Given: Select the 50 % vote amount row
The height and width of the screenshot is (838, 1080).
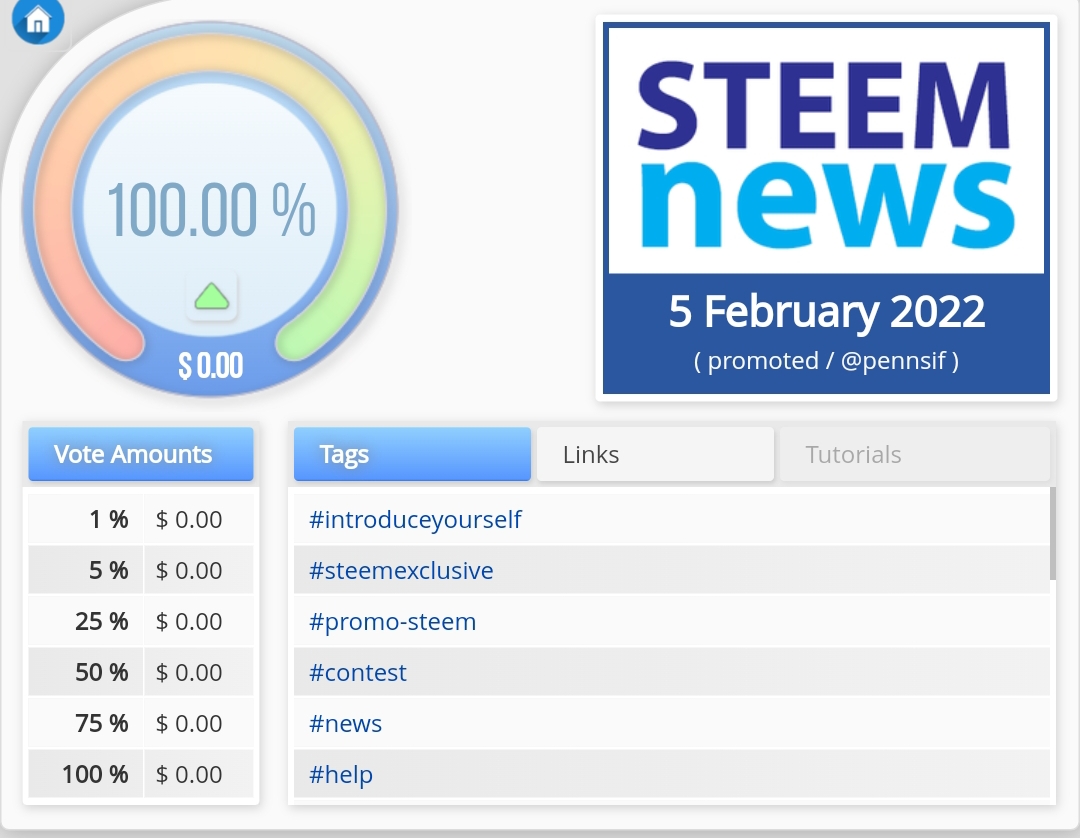Looking at the screenshot, I should click(141, 672).
